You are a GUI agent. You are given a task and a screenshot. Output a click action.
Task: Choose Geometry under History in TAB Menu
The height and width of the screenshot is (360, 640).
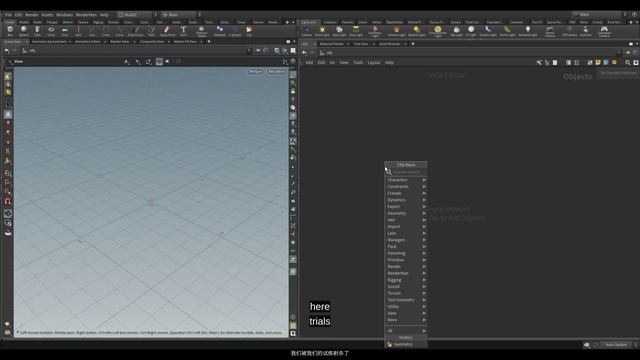point(406,344)
